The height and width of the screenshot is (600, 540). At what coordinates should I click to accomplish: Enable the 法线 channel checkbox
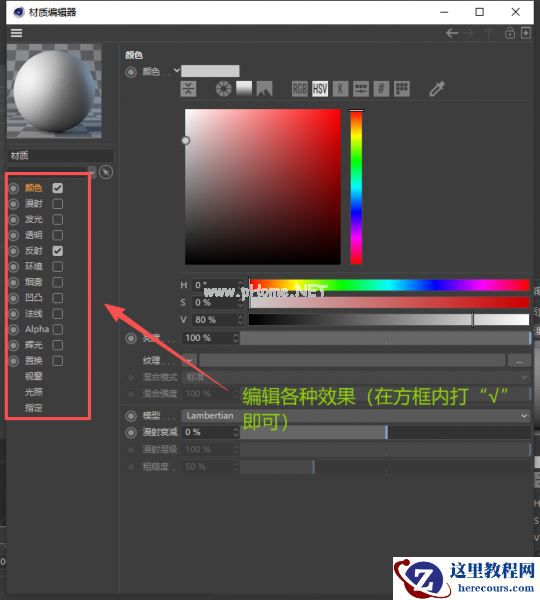pos(58,314)
